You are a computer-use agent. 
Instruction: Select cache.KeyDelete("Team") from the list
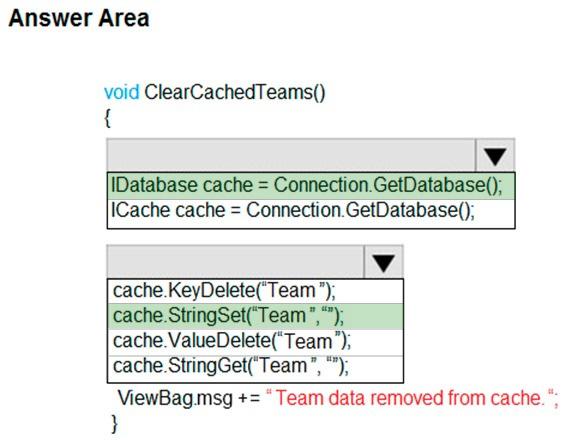pyautogui.click(x=255, y=291)
